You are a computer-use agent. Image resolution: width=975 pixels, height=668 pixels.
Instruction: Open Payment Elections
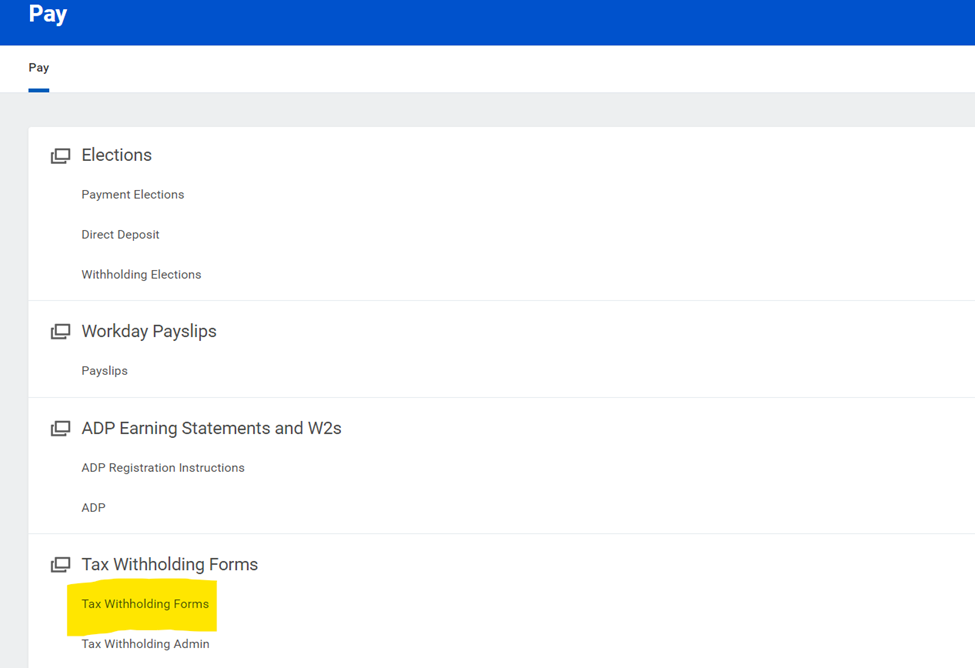point(133,195)
